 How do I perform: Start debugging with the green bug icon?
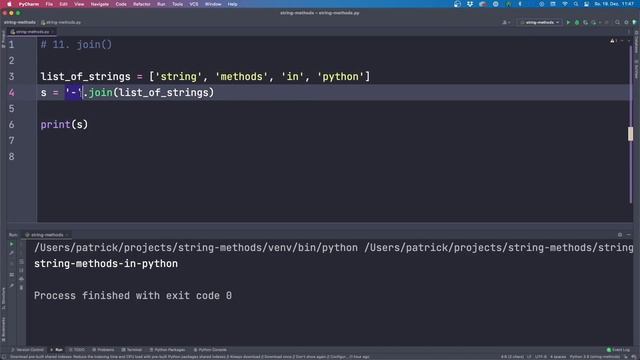click(577, 22)
